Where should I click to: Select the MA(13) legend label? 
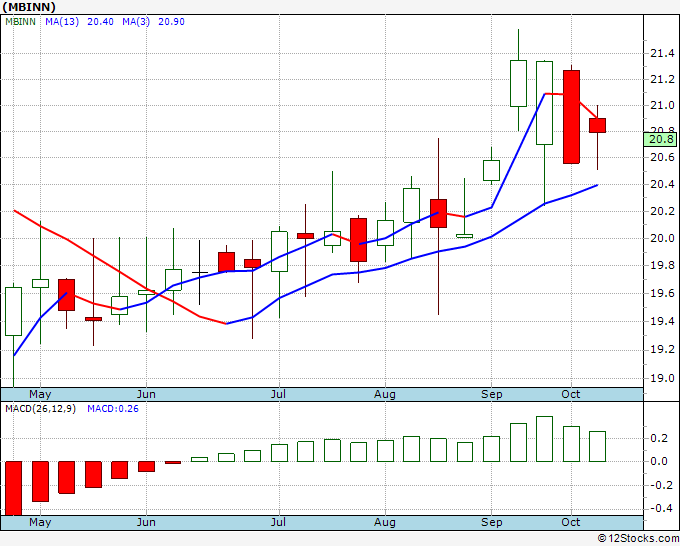62,22
